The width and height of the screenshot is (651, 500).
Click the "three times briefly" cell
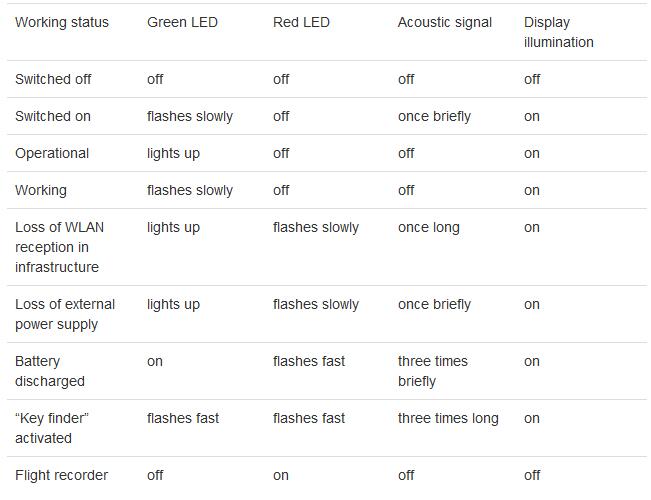click(433, 371)
